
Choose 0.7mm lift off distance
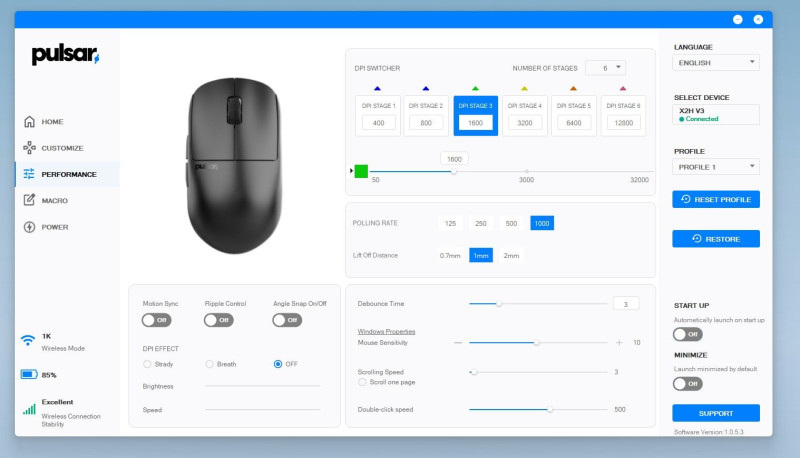coord(450,256)
